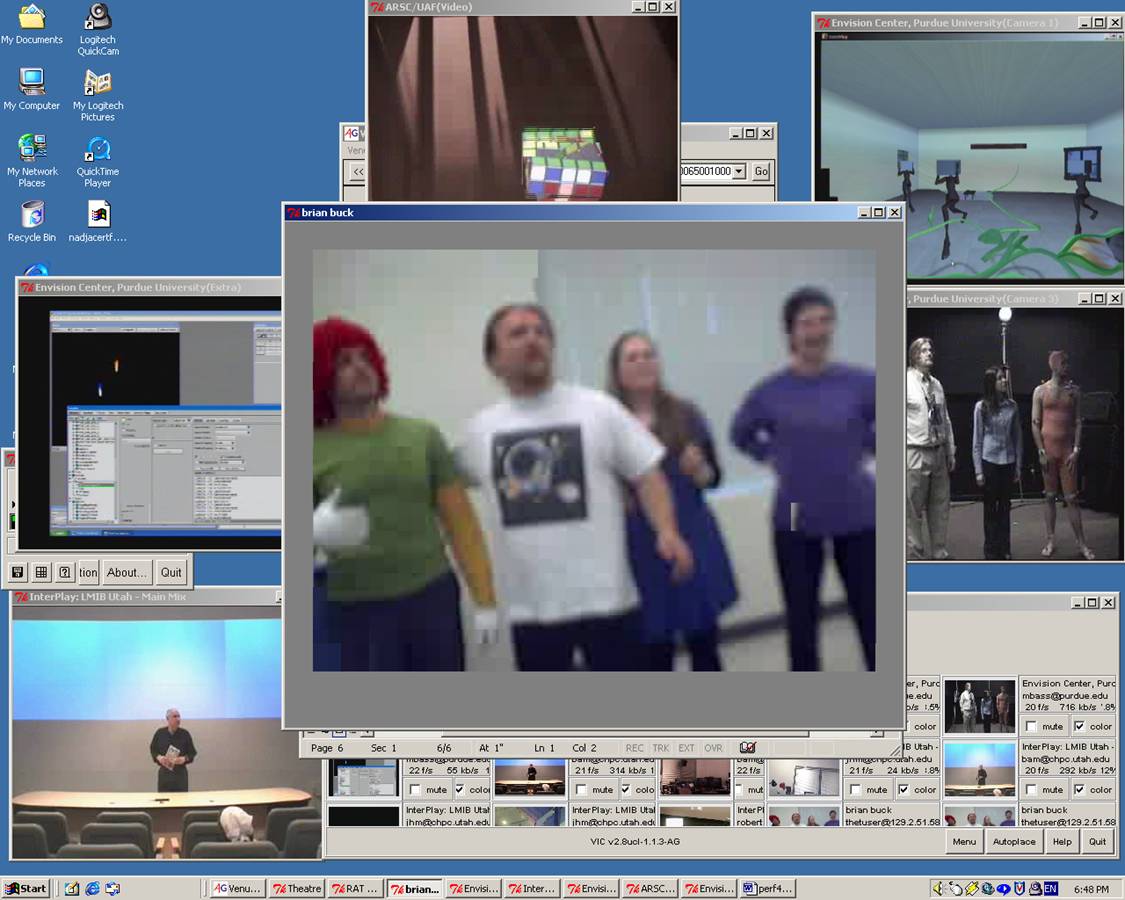Toggle mute for InterPlay 292 kb/s stream

tap(1031, 790)
